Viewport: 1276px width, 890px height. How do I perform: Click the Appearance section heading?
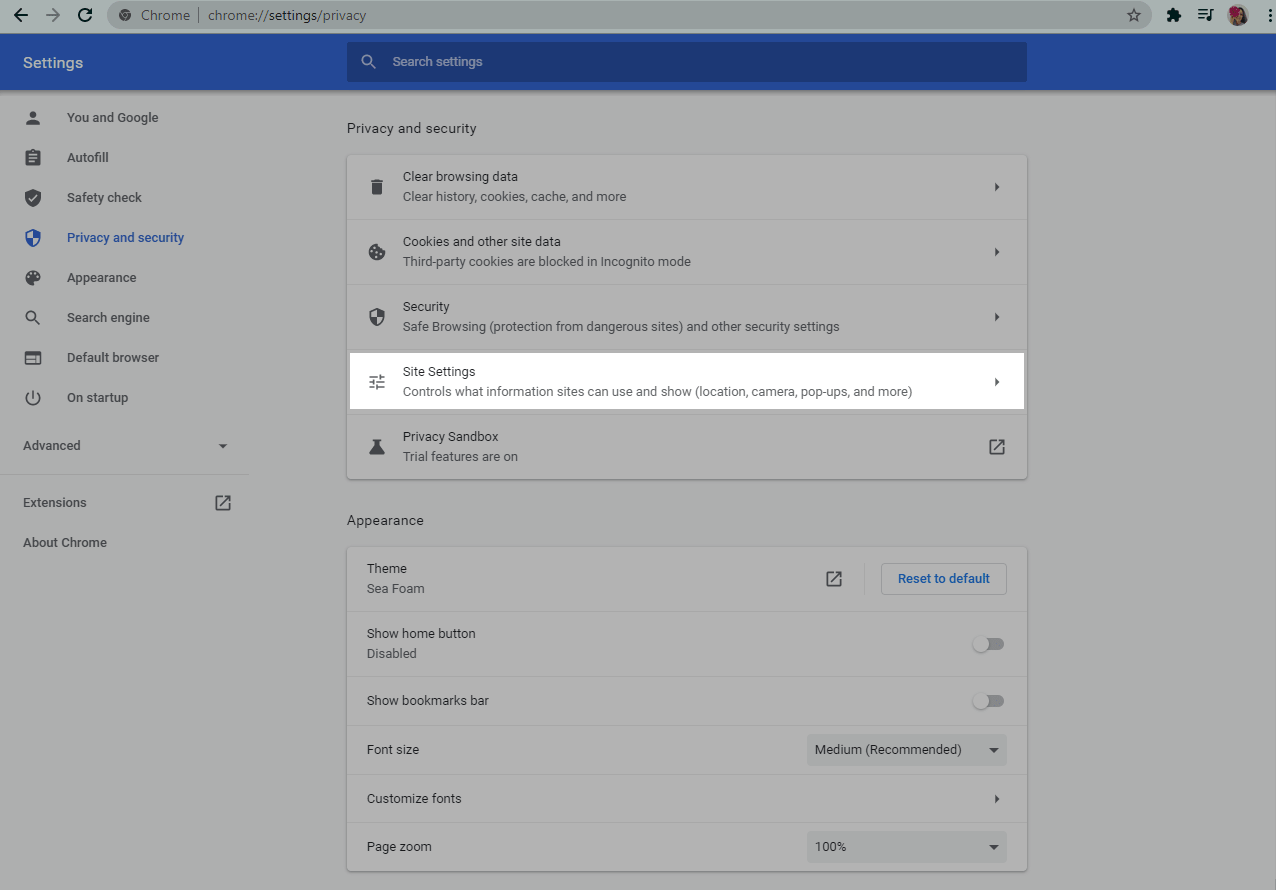coord(385,521)
